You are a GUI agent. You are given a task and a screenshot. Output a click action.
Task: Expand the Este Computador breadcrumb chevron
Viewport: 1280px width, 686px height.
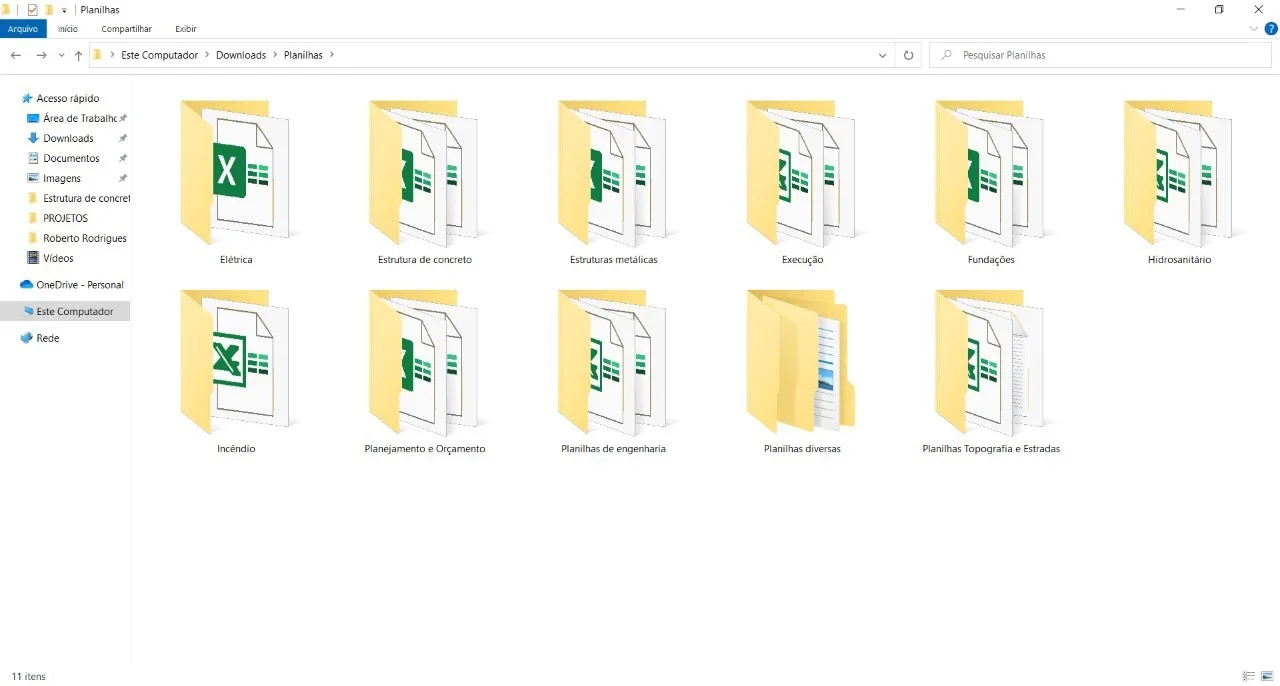pyautogui.click(x=207, y=55)
